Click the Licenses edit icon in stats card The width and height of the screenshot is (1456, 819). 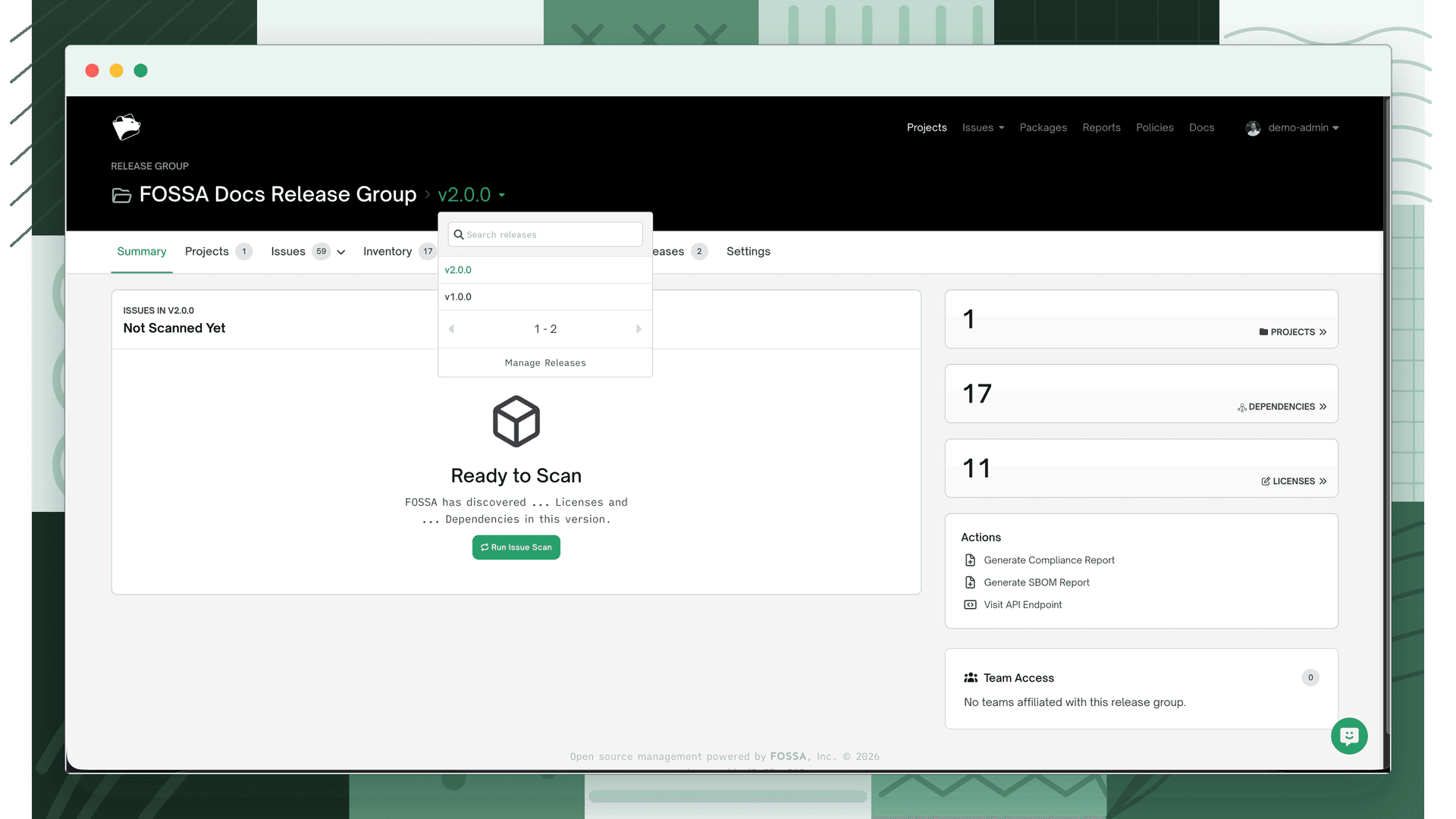(x=1266, y=482)
